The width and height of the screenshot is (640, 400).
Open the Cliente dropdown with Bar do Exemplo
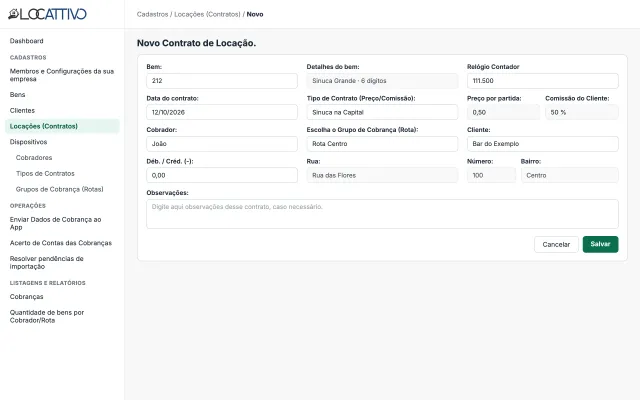(x=543, y=144)
